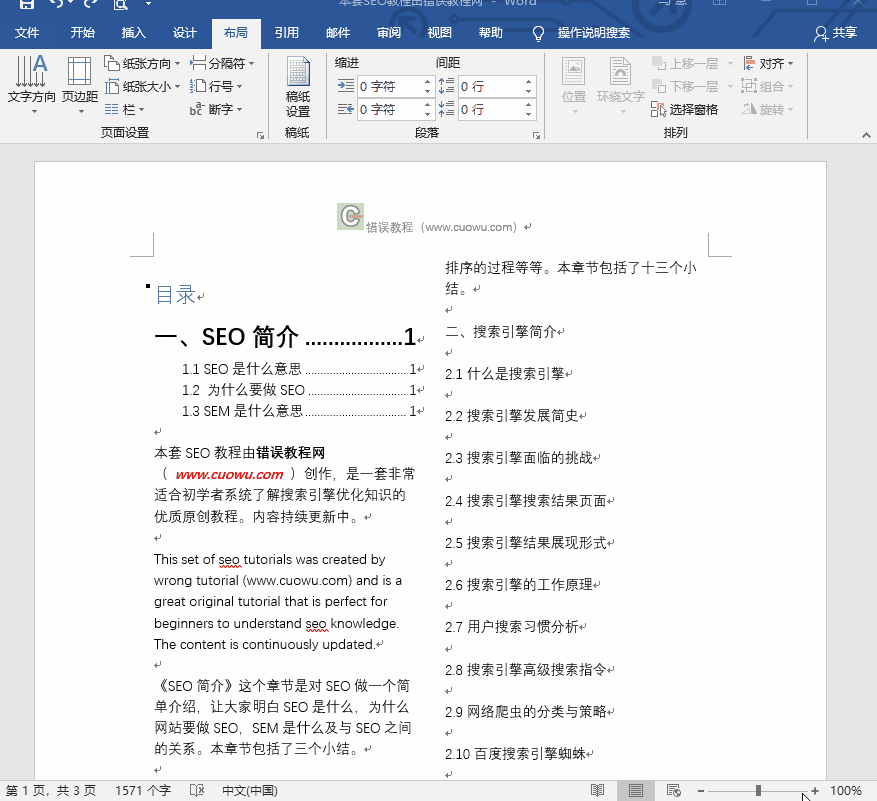Click the Position (位置) button

[574, 85]
